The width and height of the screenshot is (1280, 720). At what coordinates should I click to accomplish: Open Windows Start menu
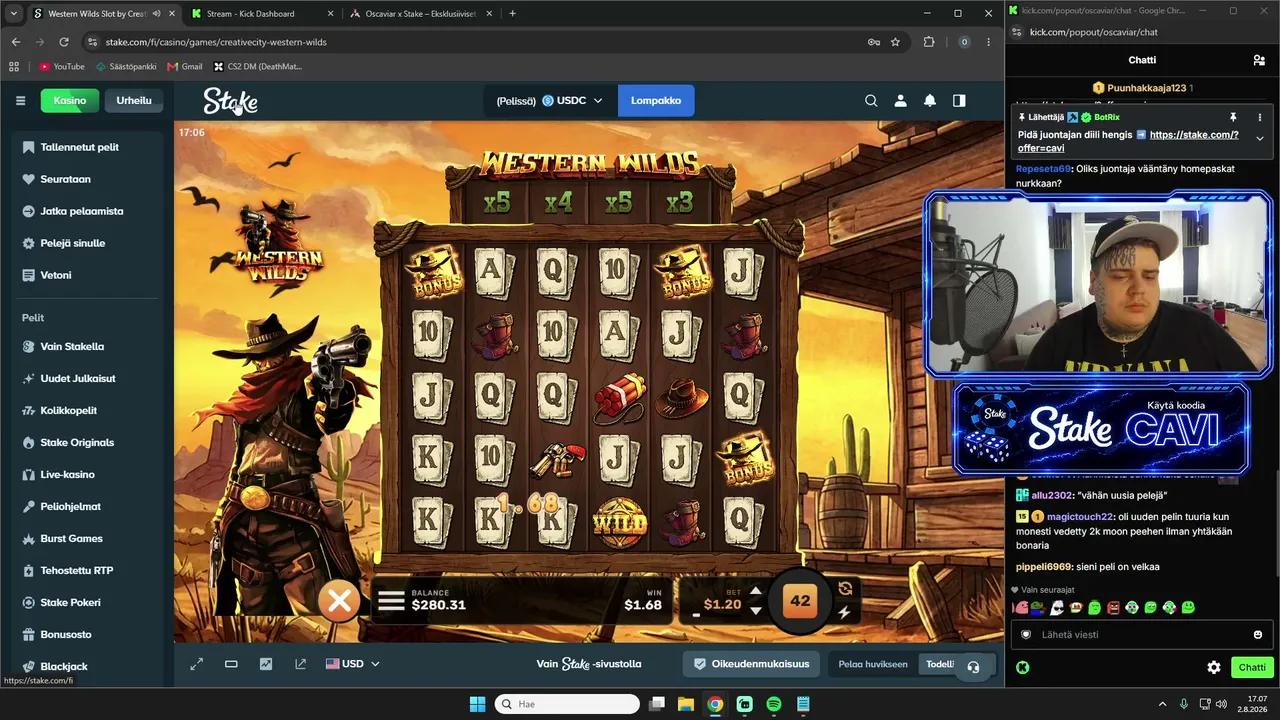tap(477, 704)
